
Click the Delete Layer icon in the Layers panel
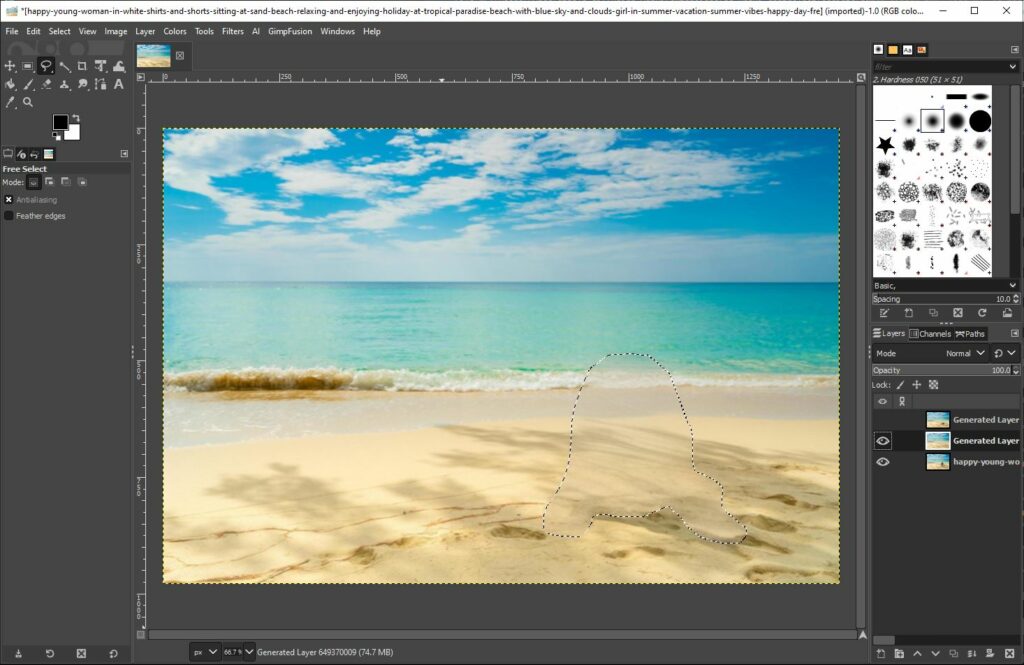[x=1009, y=653]
